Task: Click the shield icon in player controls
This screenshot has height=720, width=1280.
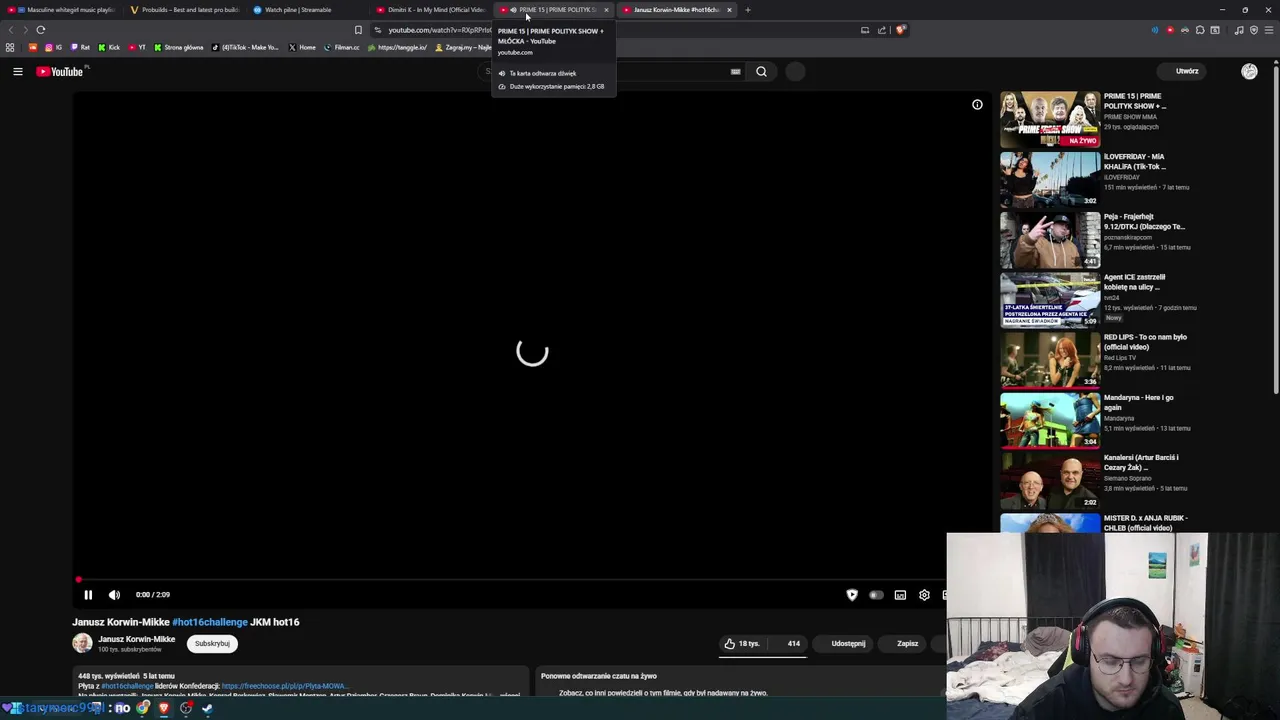Action: coord(852,595)
